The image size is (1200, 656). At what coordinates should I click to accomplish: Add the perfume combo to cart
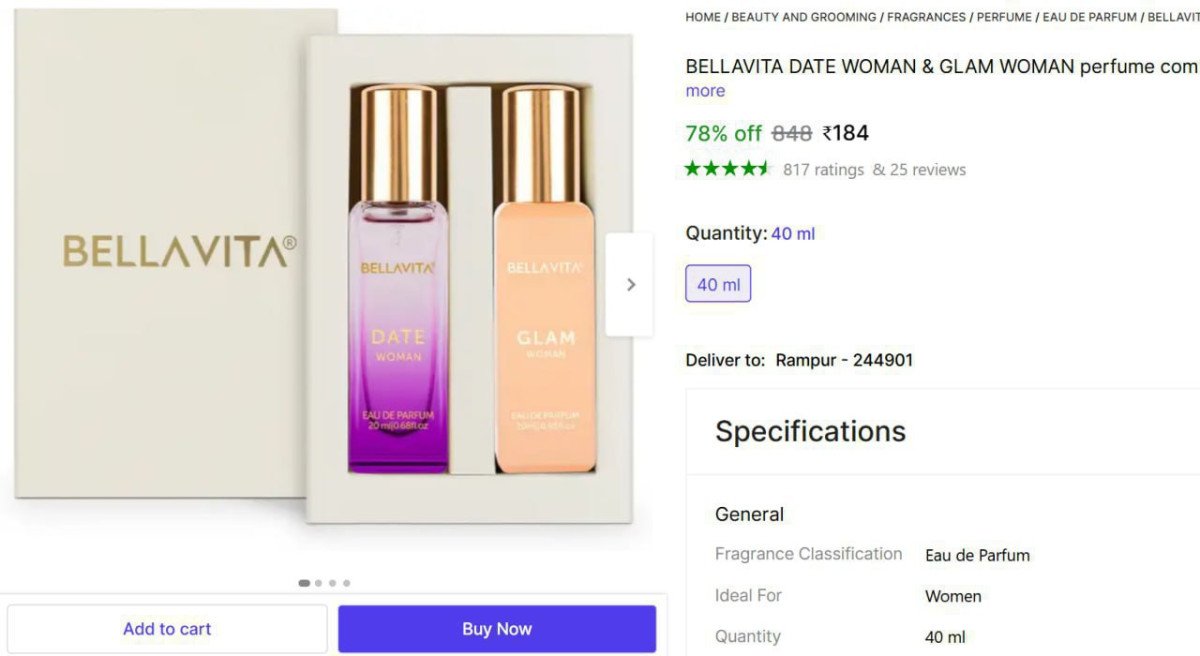pos(167,629)
